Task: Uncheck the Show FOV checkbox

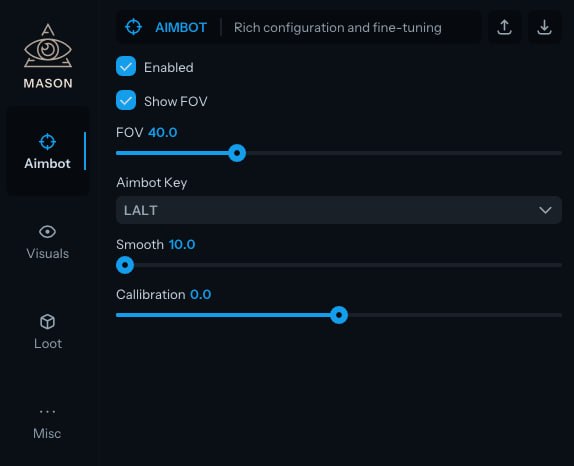Action: tap(126, 100)
